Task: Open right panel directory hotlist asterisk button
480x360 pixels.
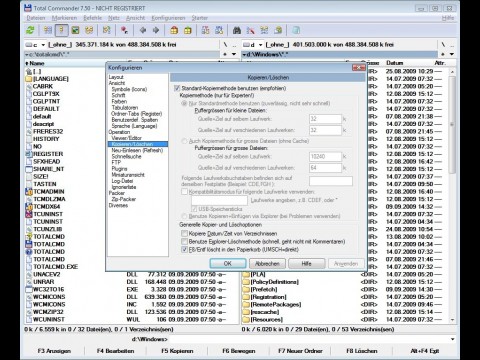Action: coord(443,54)
